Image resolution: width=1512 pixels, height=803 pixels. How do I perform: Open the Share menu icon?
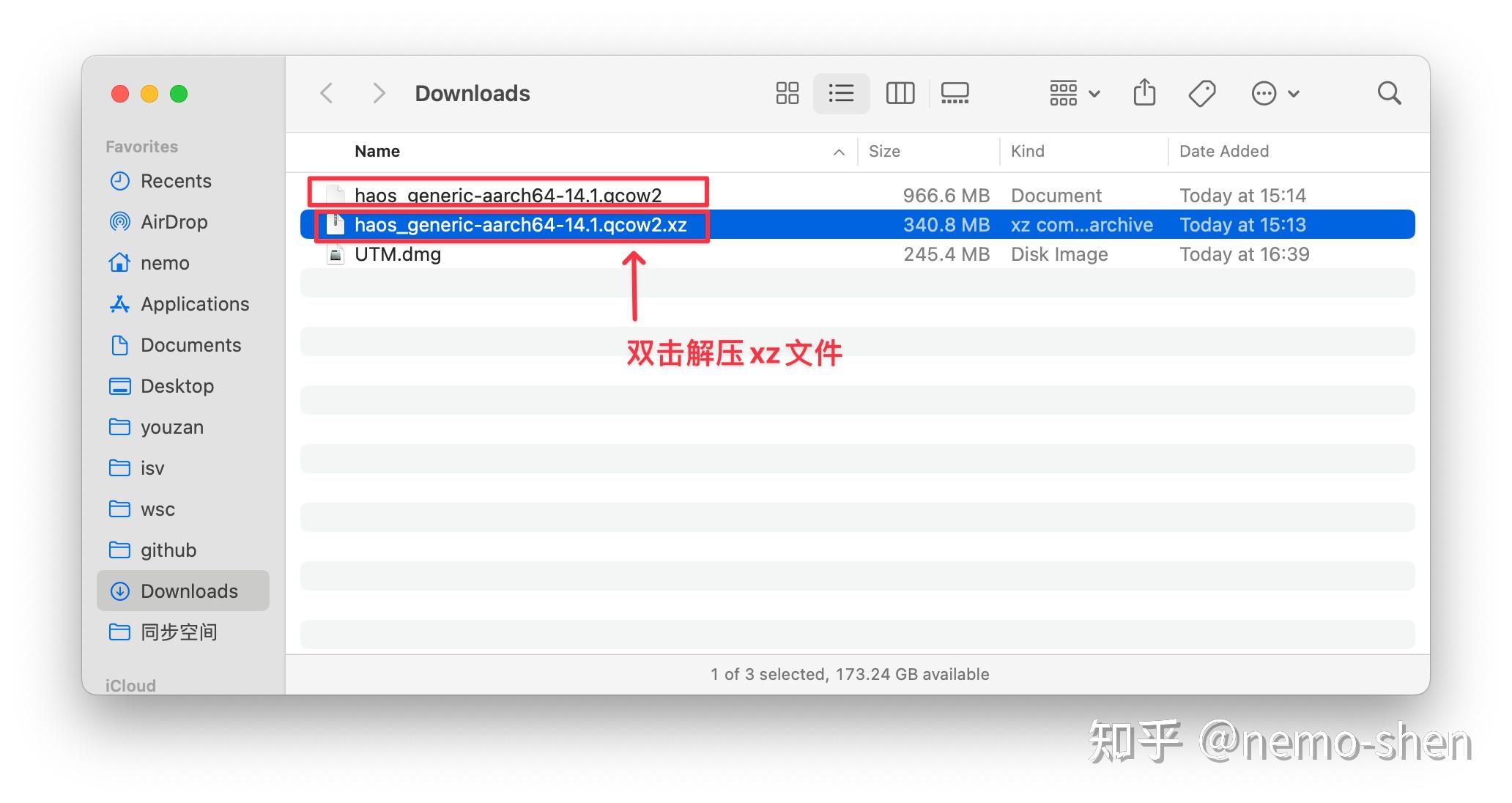[1144, 93]
